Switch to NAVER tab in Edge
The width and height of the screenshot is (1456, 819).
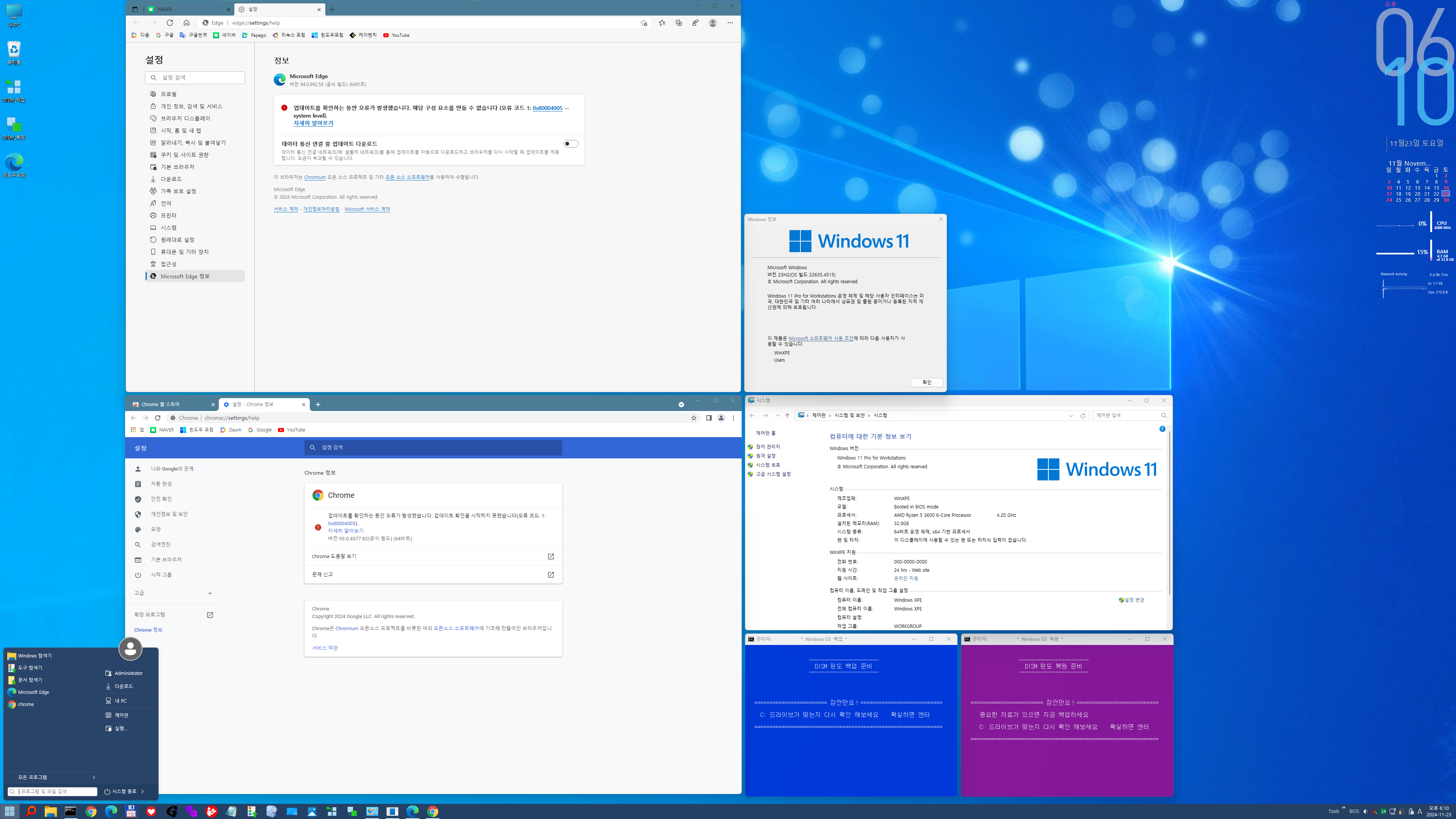click(x=188, y=9)
